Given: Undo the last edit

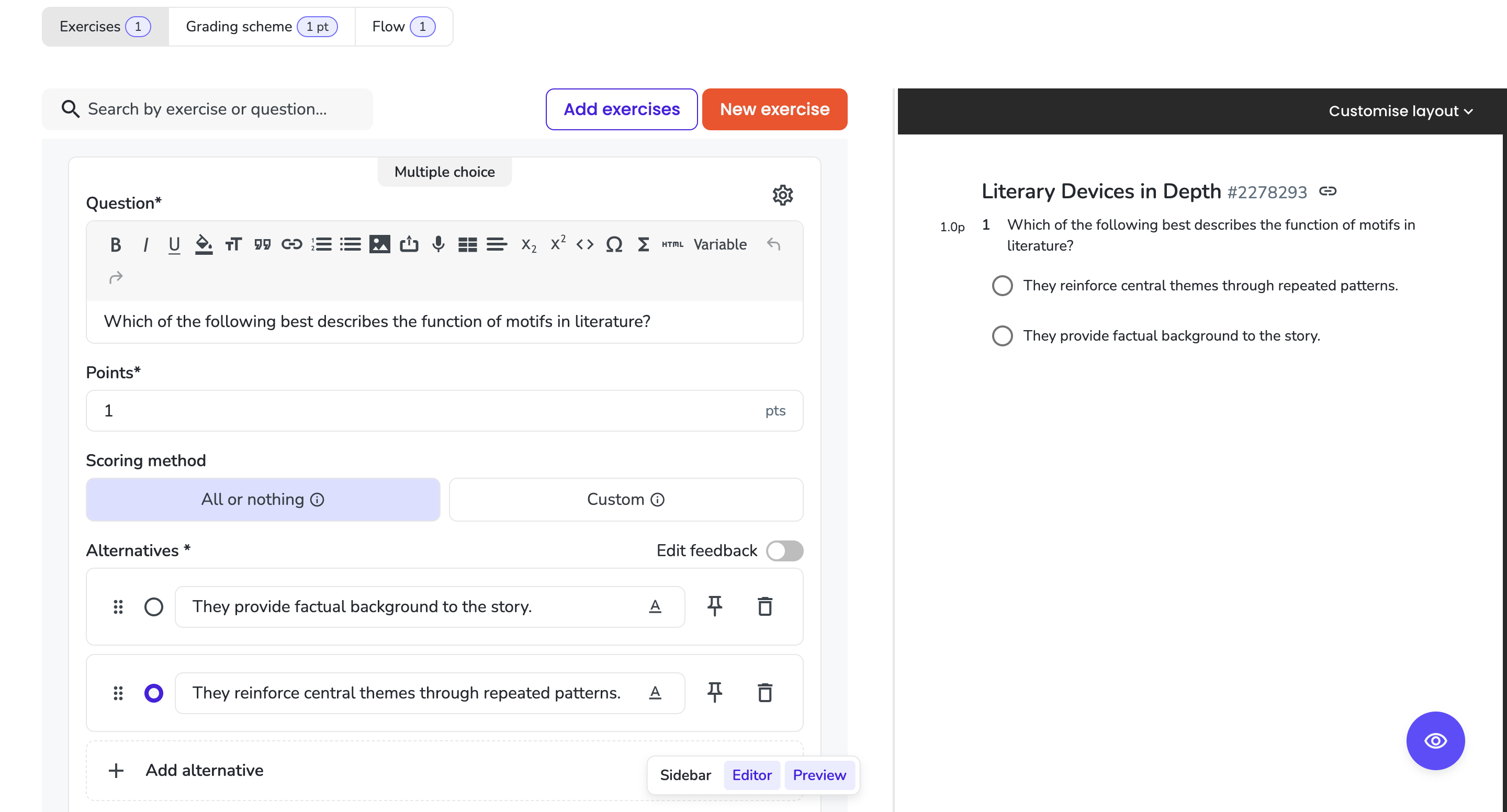Looking at the screenshot, I should tap(773, 244).
